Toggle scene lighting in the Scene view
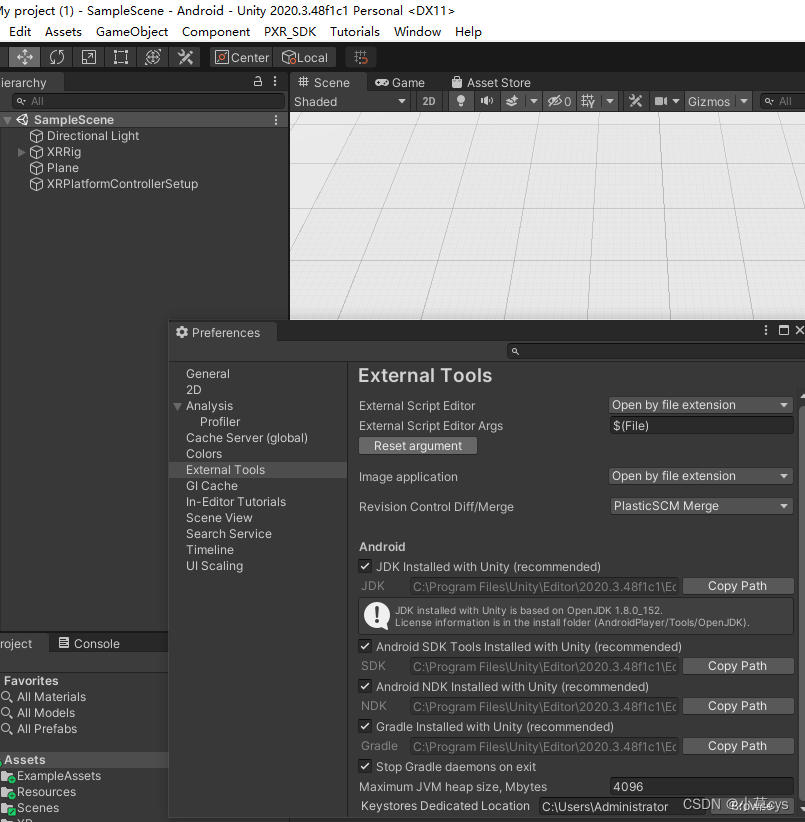Image resolution: width=805 pixels, height=822 pixels. tap(460, 101)
